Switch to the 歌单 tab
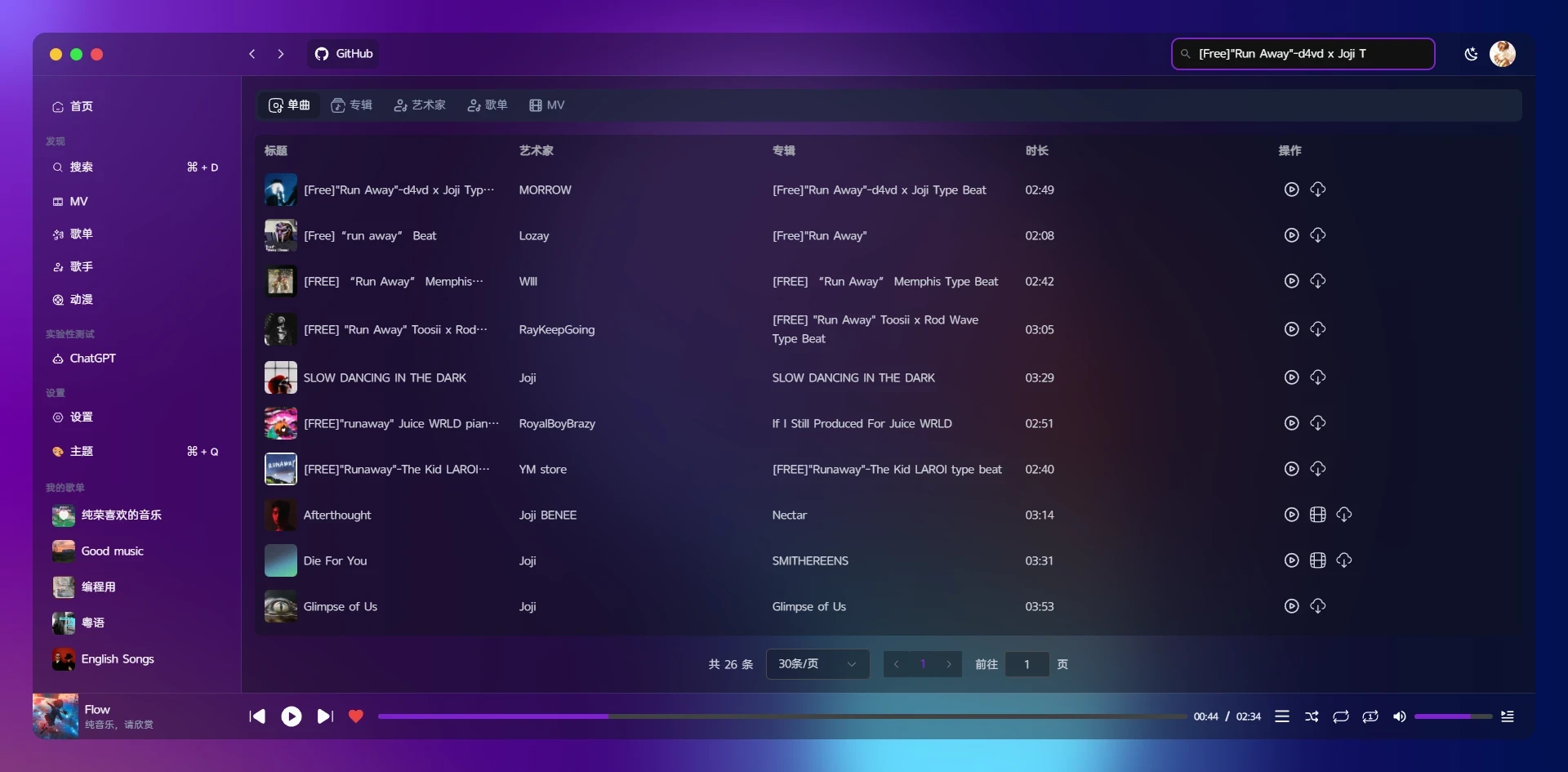Viewport: 1568px width, 772px height. click(488, 105)
